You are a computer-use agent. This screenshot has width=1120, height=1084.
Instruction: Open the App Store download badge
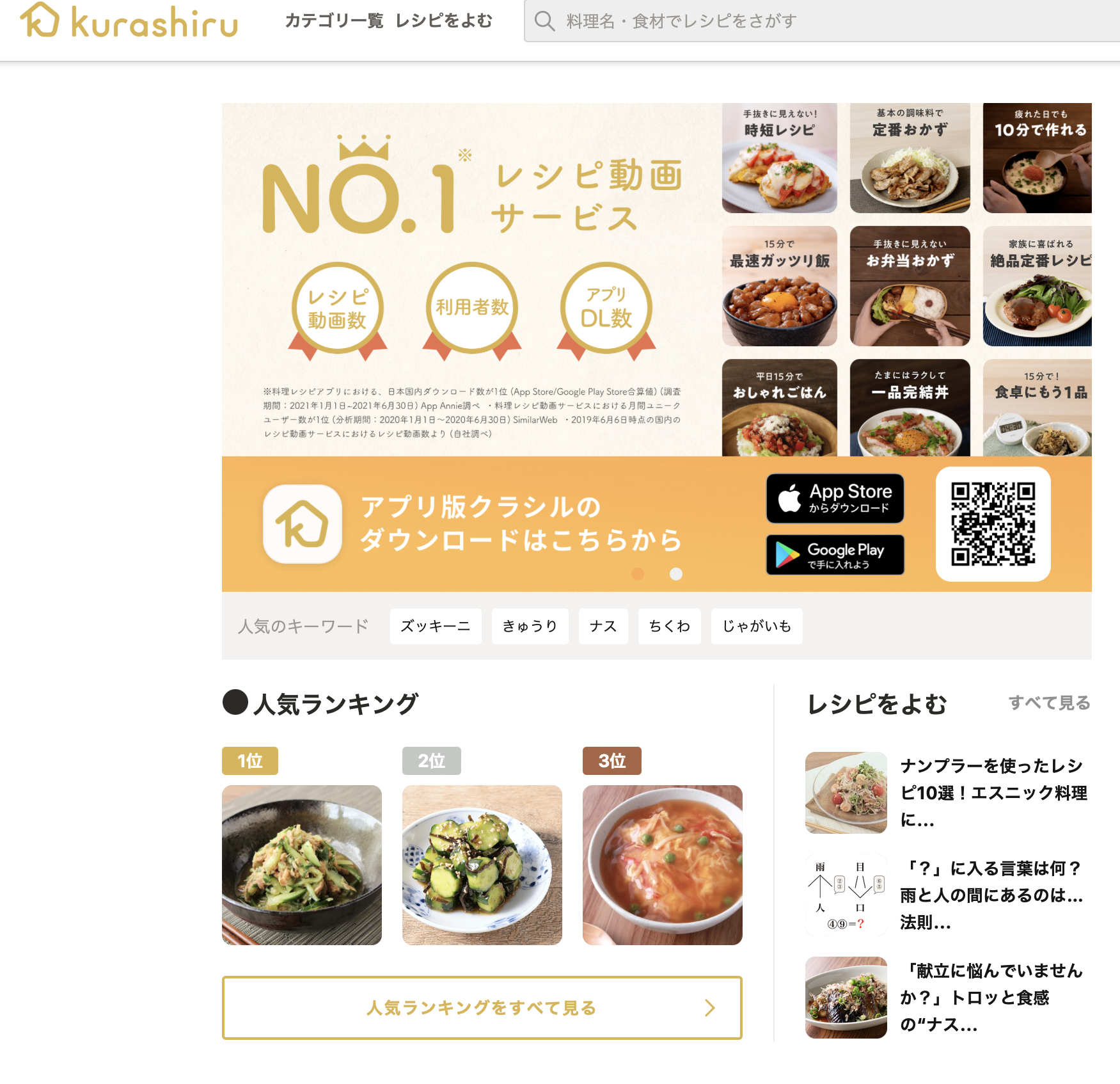(835, 498)
